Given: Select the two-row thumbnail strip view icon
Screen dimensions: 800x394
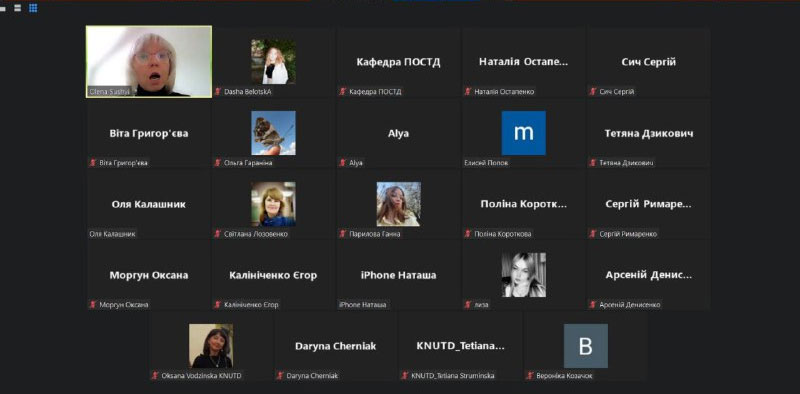Looking at the screenshot, I should click(x=17, y=8).
